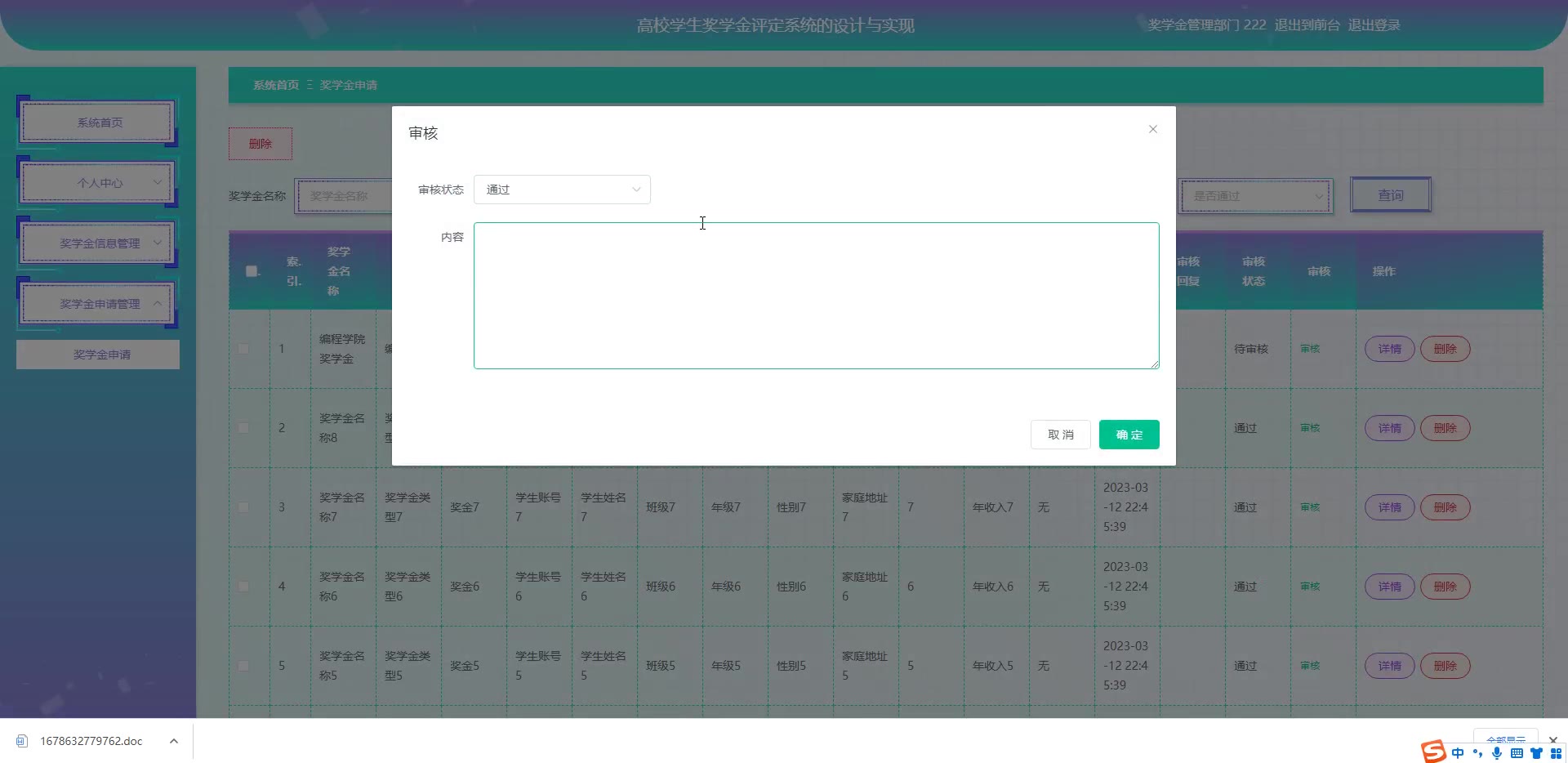Image resolution: width=1568 pixels, height=763 pixels.
Task: Click the 审核 link in row 1
Action: [1310, 349]
